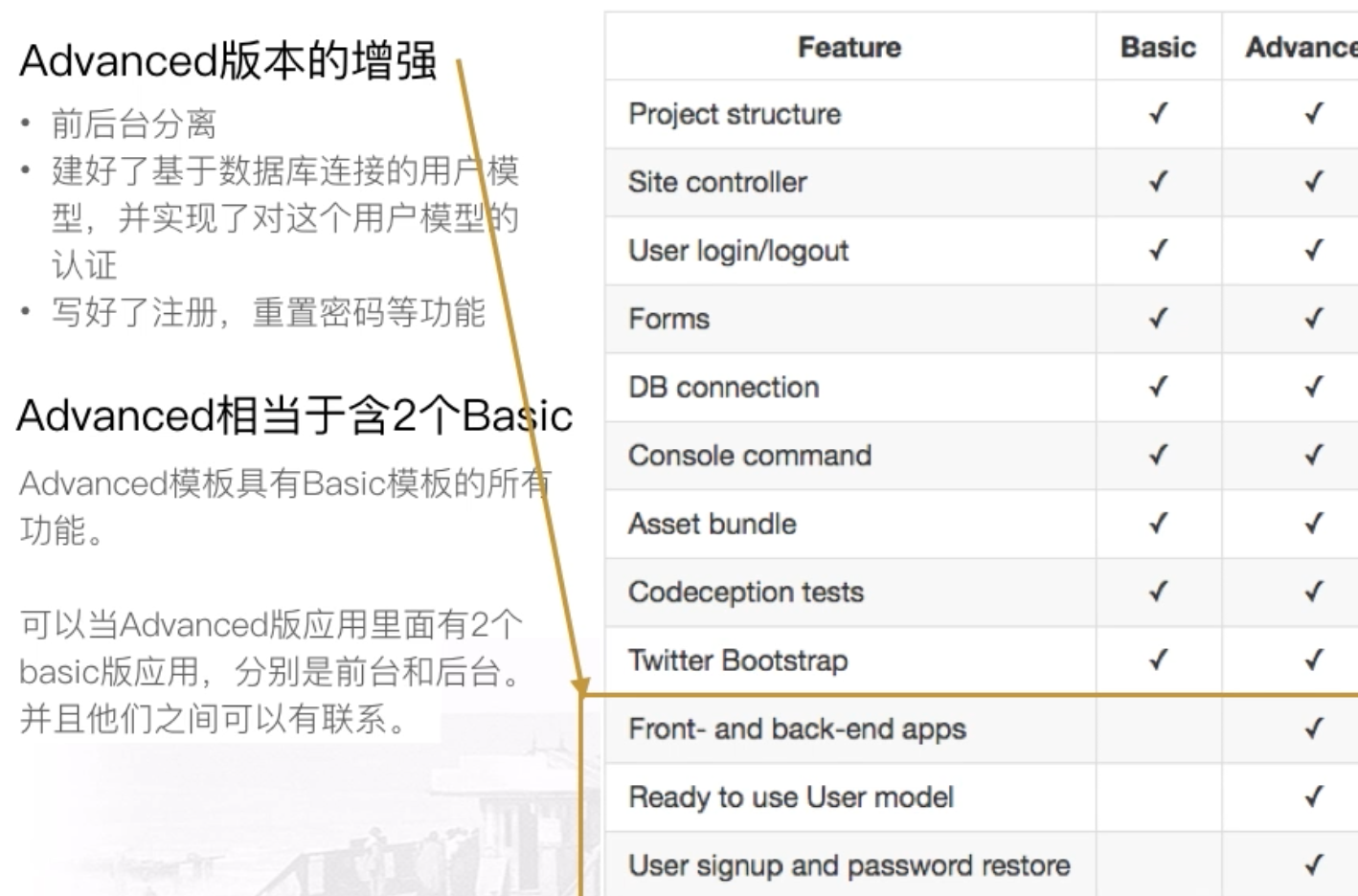
Task: Click Basic checkmark for DB connection
Action: (x=1158, y=387)
